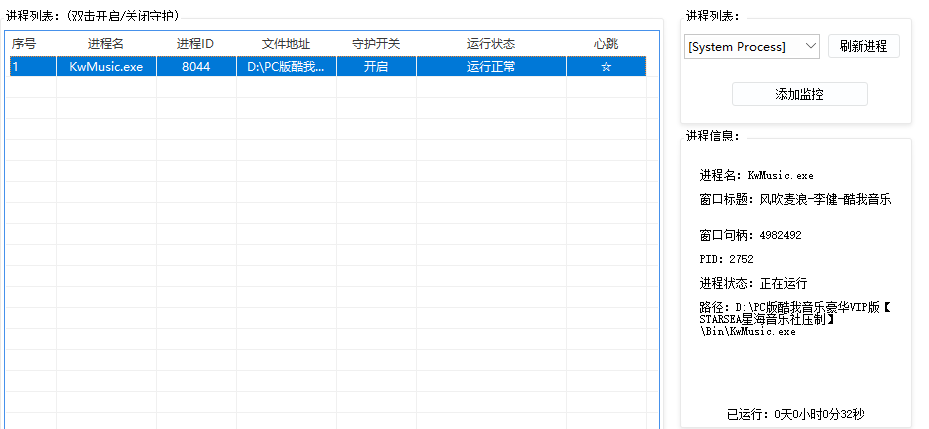Sort by the 序号 column header

pos(24,44)
